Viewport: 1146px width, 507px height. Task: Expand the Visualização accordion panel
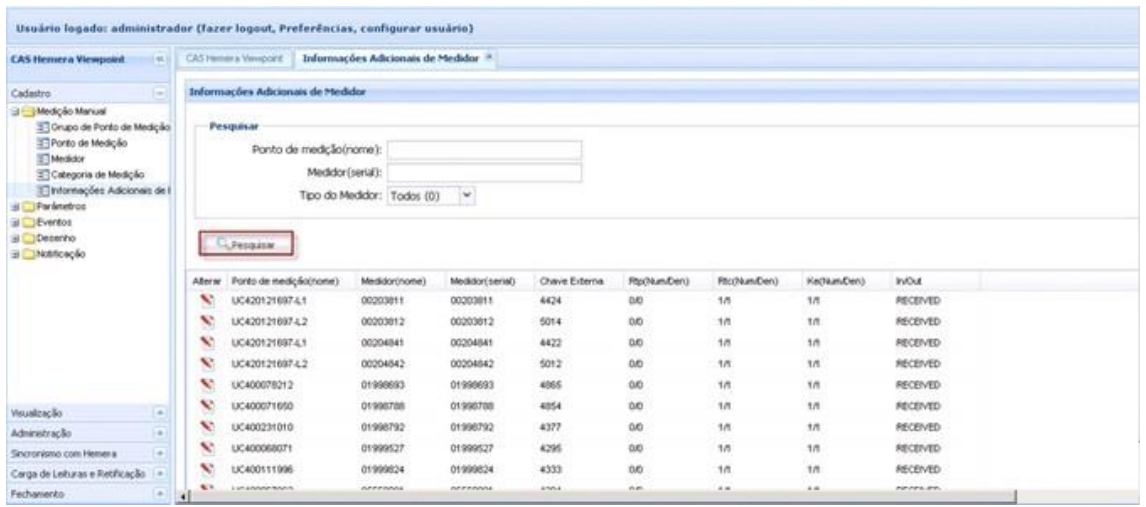160,410
